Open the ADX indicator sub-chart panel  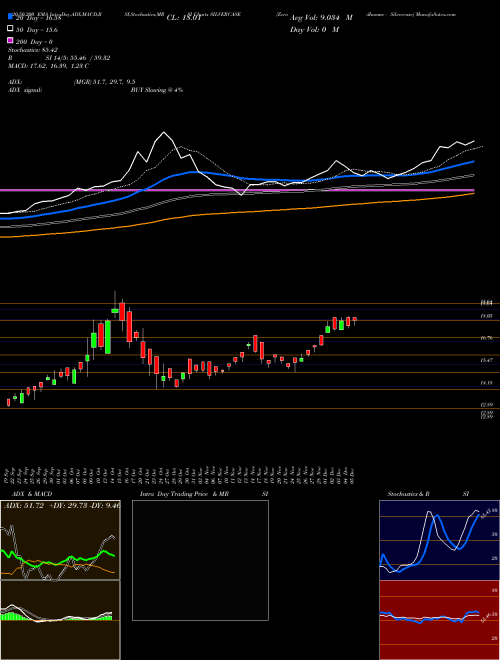click(60, 540)
